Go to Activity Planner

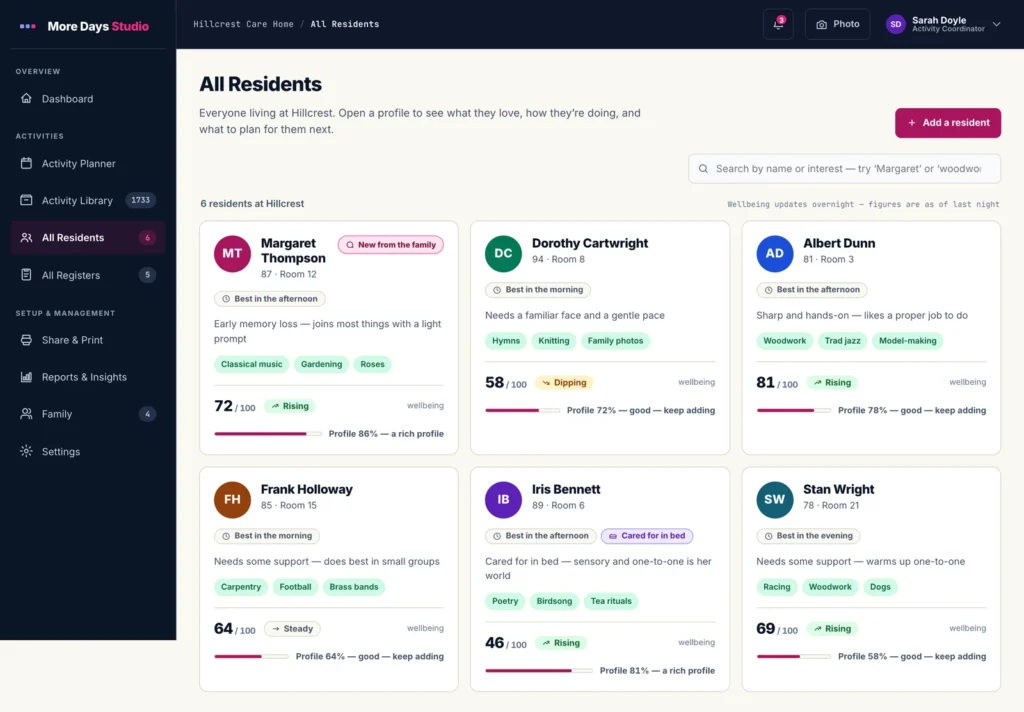click(x=88, y=163)
